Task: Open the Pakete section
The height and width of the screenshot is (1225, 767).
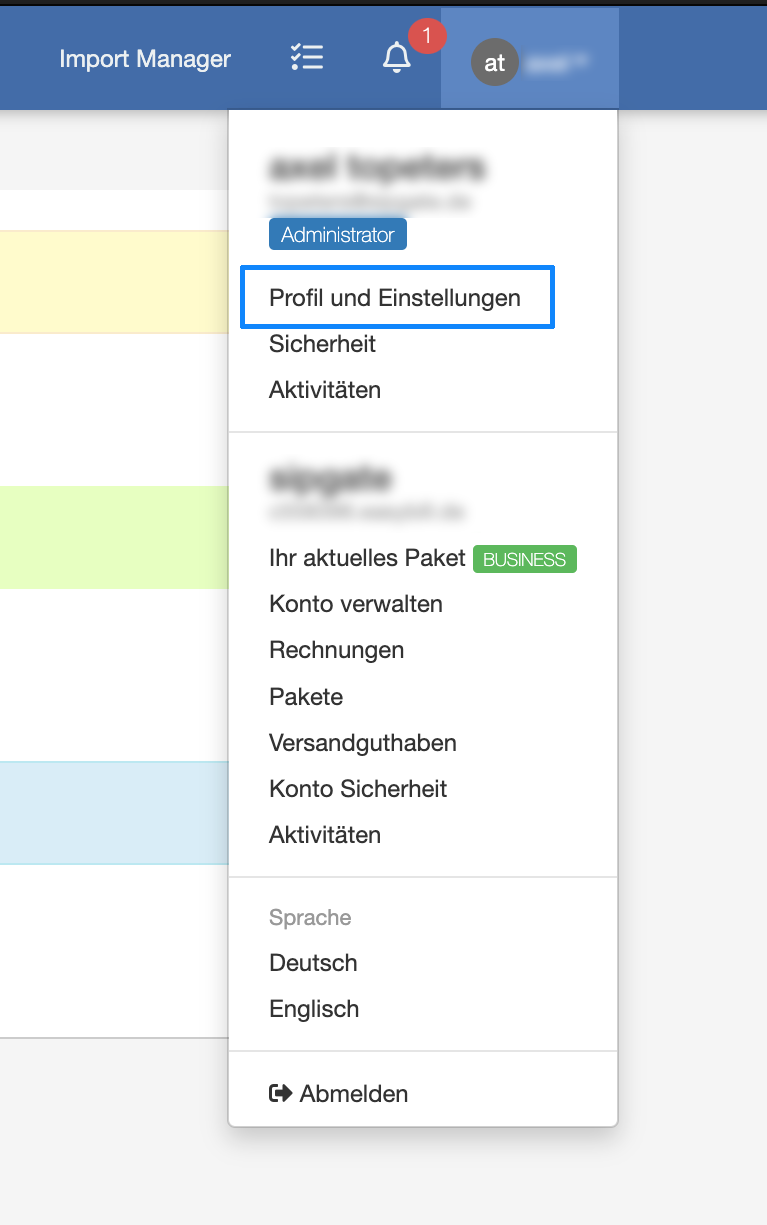Action: 306,696
